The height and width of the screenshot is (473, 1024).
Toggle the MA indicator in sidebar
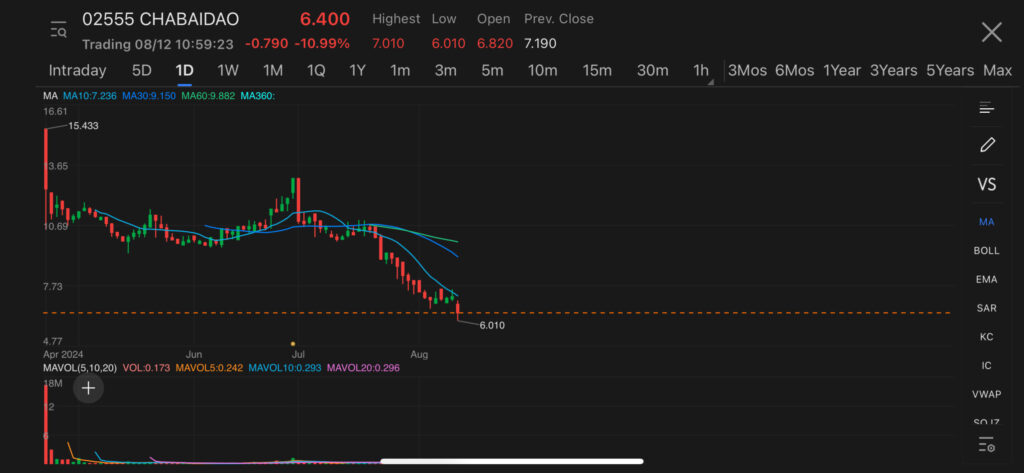pyautogui.click(x=986, y=221)
